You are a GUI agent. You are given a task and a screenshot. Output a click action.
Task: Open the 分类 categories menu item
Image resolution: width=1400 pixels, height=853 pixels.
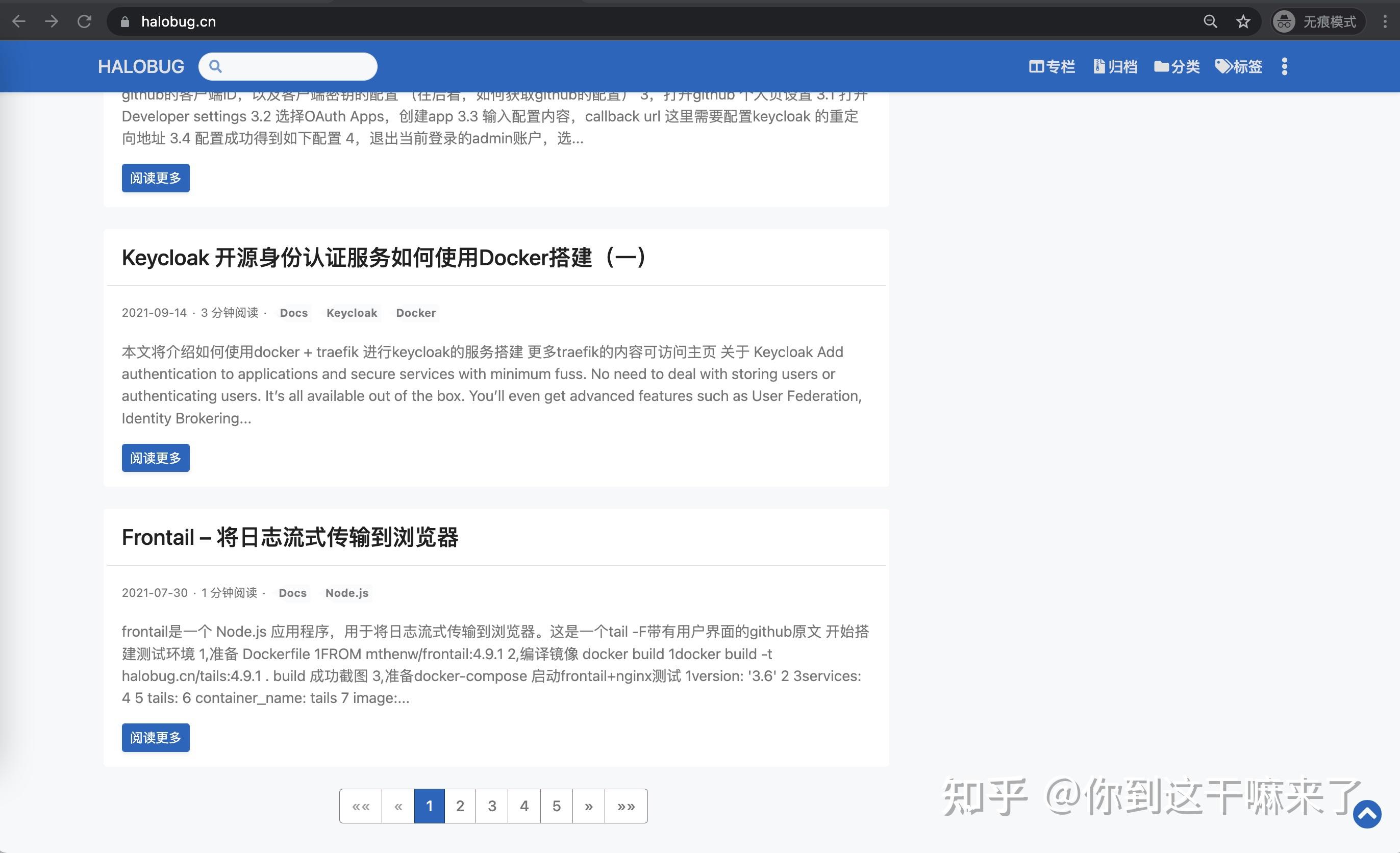1177,66
